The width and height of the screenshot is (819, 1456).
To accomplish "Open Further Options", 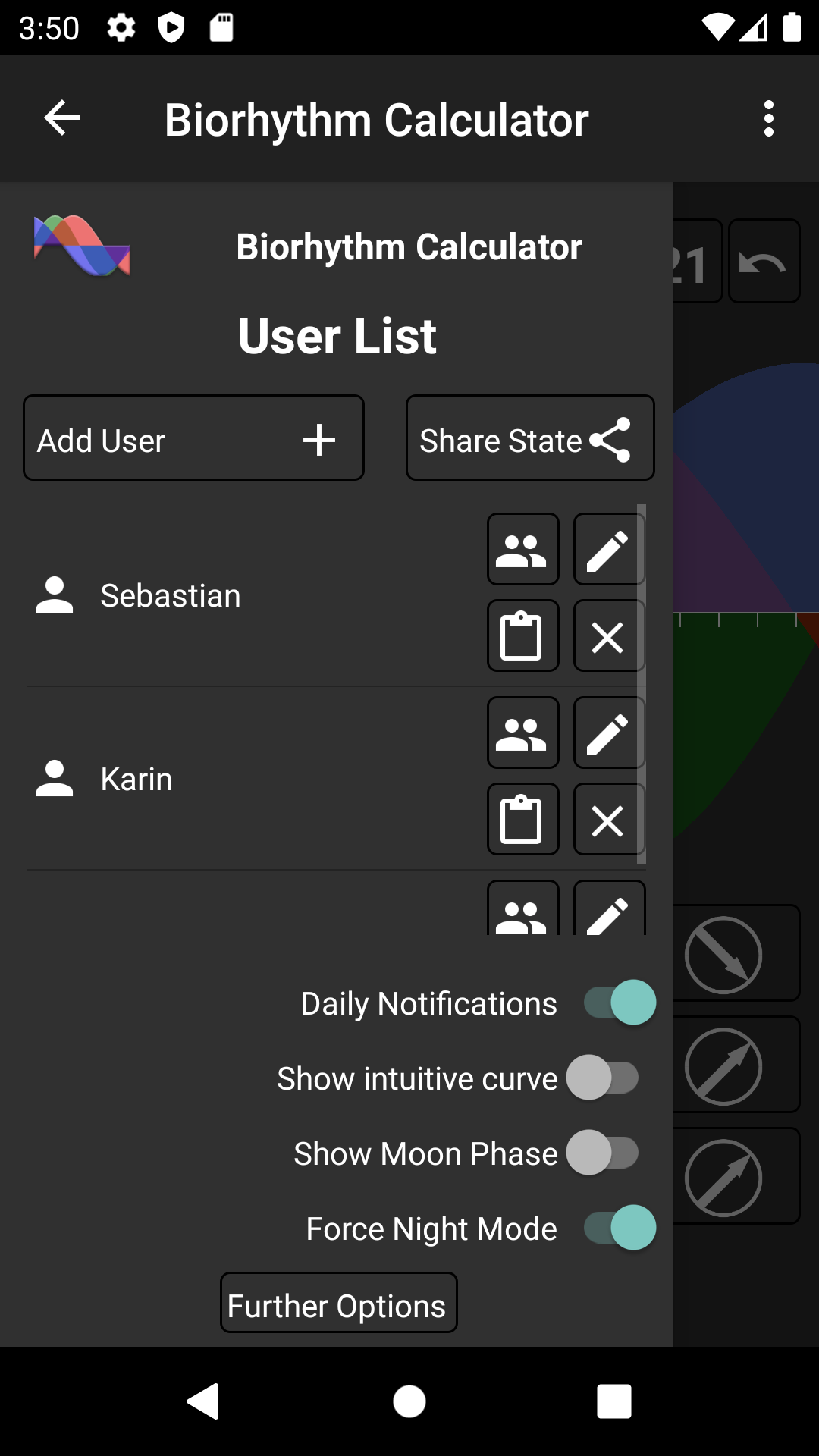I will pyautogui.click(x=339, y=1303).
